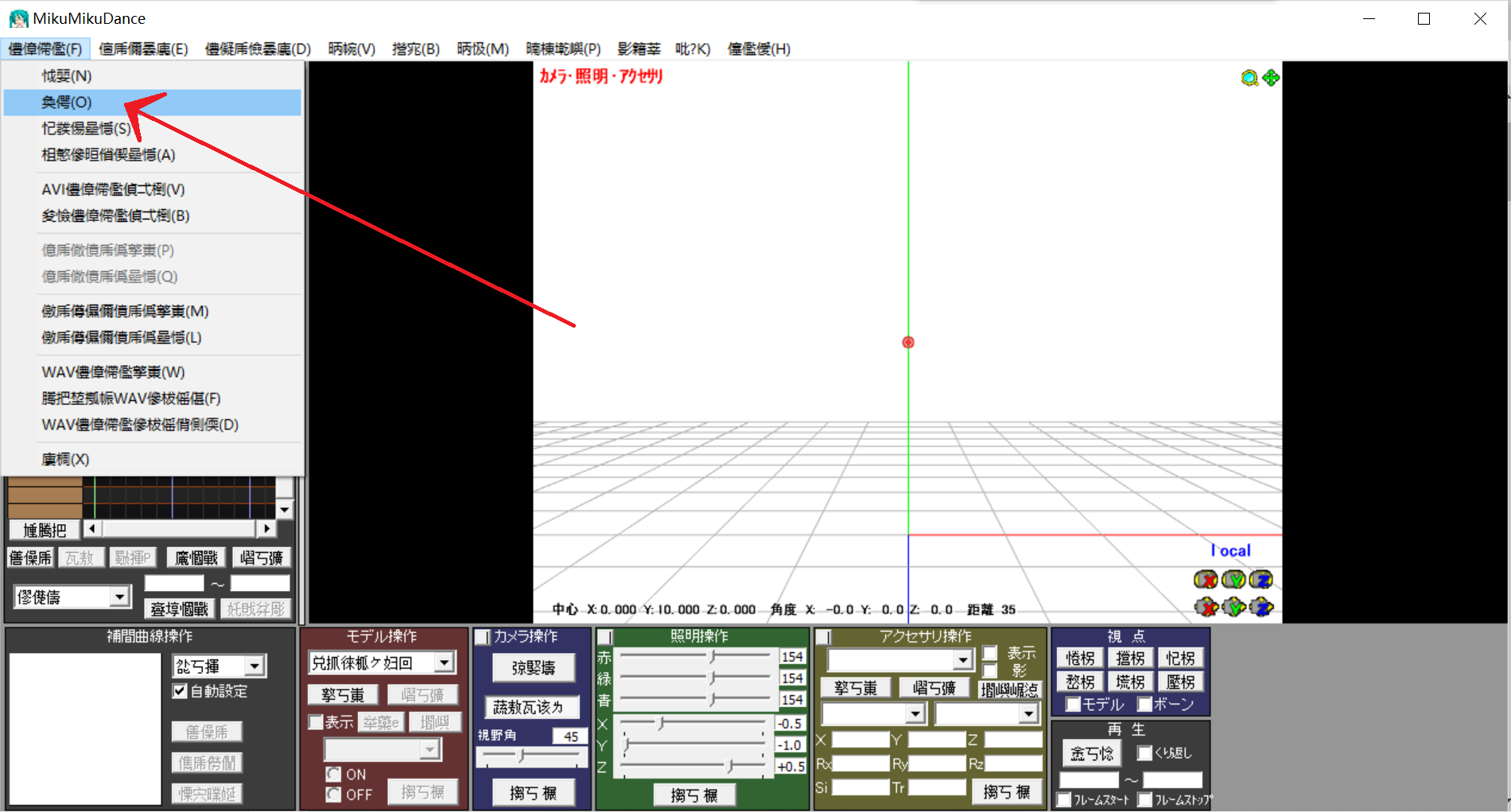Open the accessory dropdown above the Z field

[x=1029, y=714]
